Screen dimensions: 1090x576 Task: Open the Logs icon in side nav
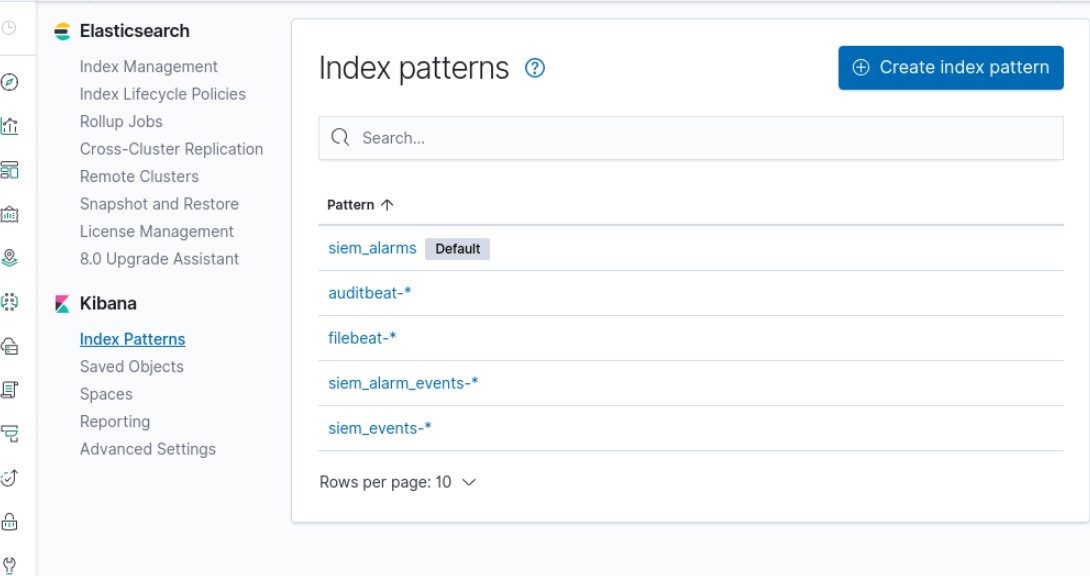click(x=9, y=390)
